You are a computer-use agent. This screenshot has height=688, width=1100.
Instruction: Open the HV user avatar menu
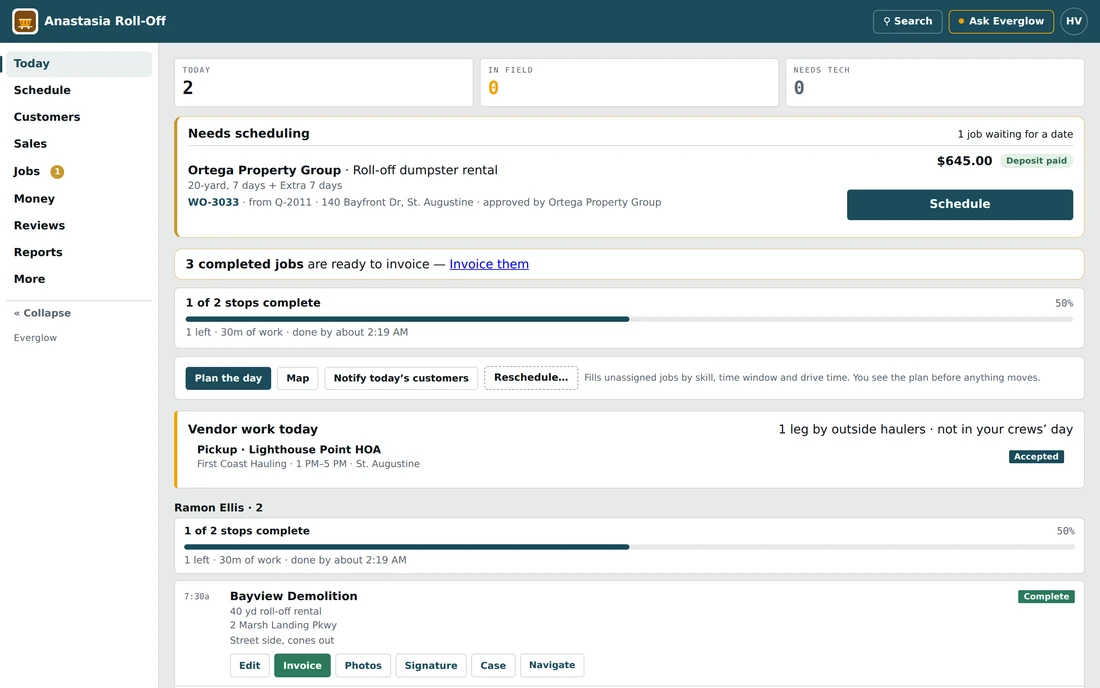pyautogui.click(x=1073, y=21)
